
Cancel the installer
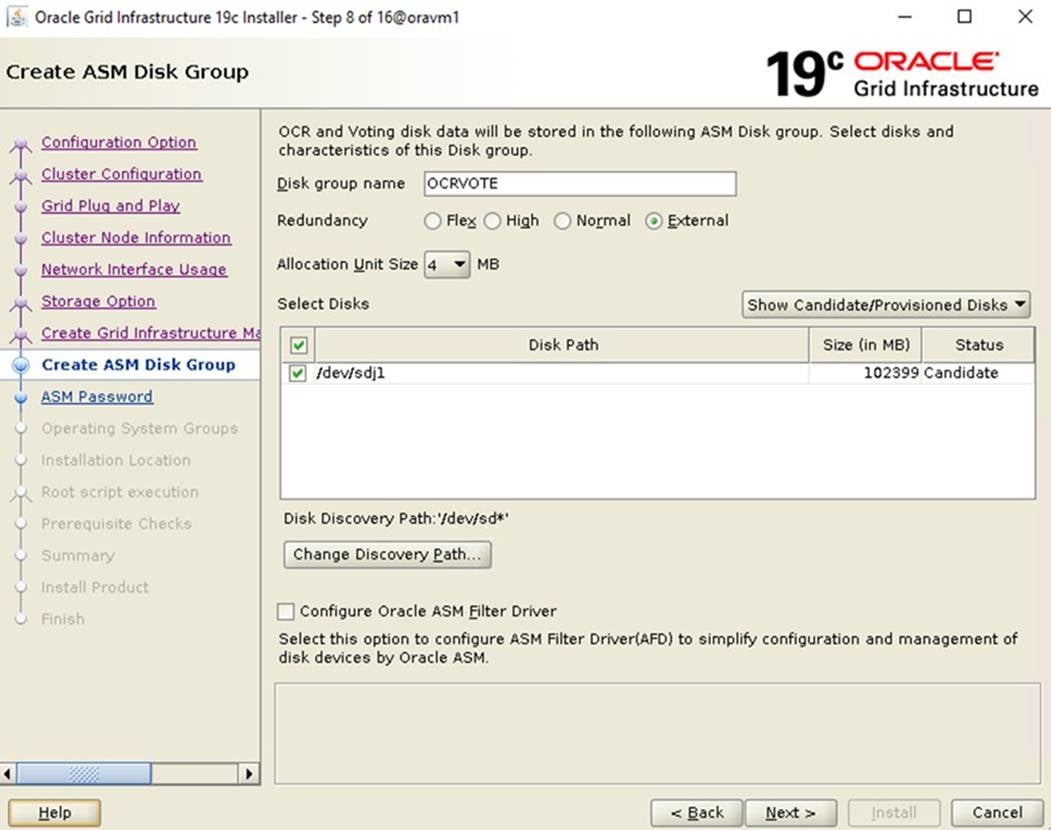tap(997, 813)
